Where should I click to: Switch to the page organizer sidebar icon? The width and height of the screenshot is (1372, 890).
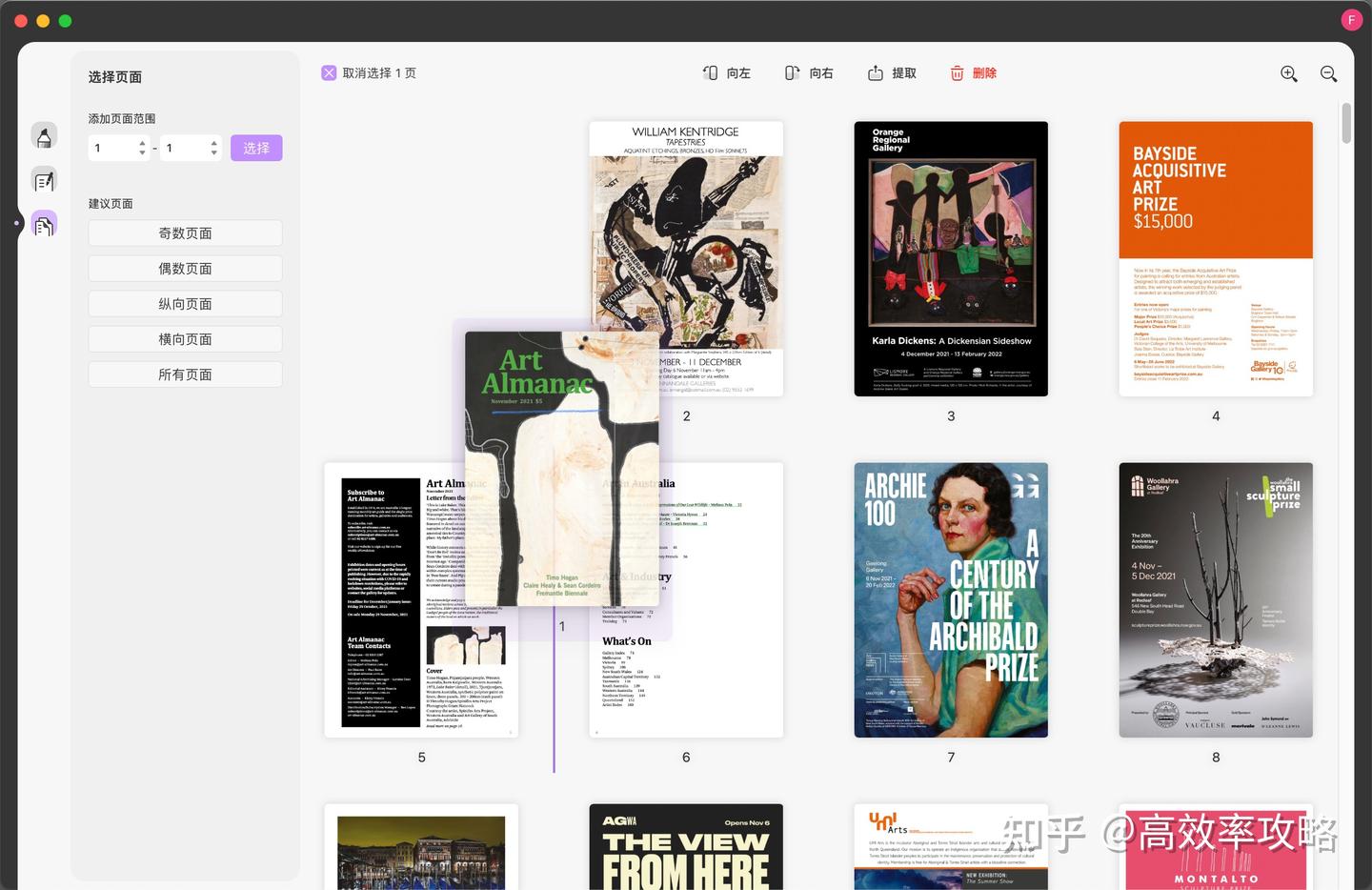(44, 222)
